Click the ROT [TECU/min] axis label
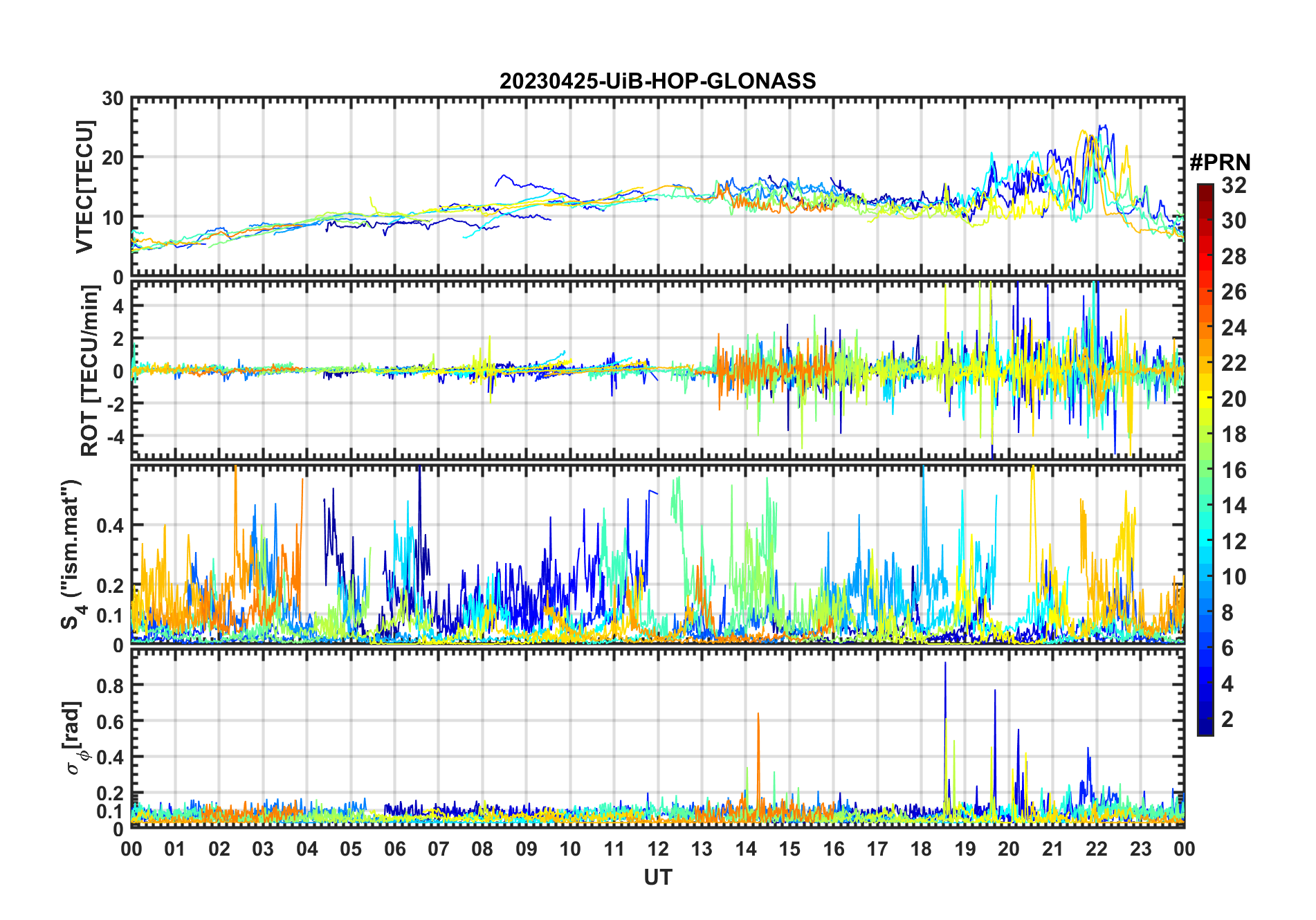Viewport: 1316px width, 920px height. [x=89, y=371]
